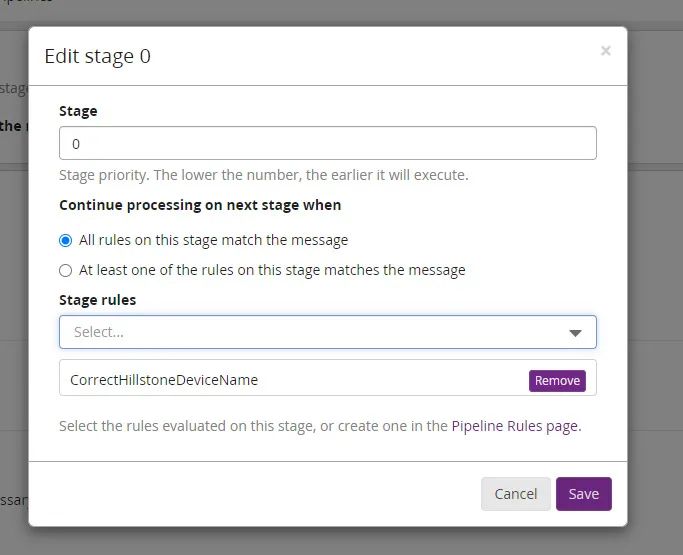Click the stage priority help text
The height and width of the screenshot is (555, 683).
coord(263,175)
